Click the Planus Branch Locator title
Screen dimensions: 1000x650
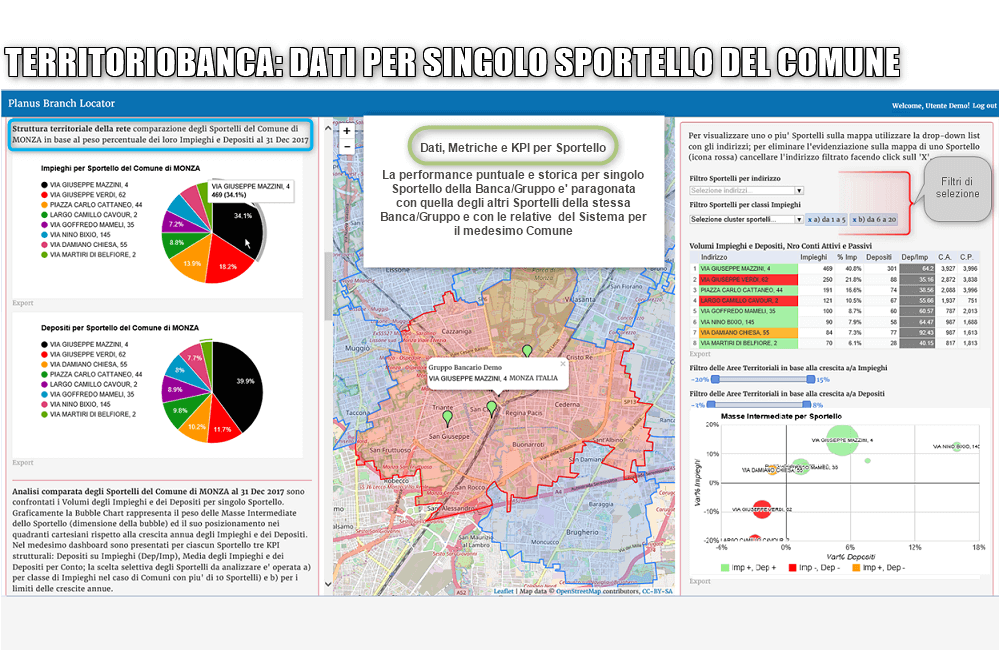pos(61,103)
